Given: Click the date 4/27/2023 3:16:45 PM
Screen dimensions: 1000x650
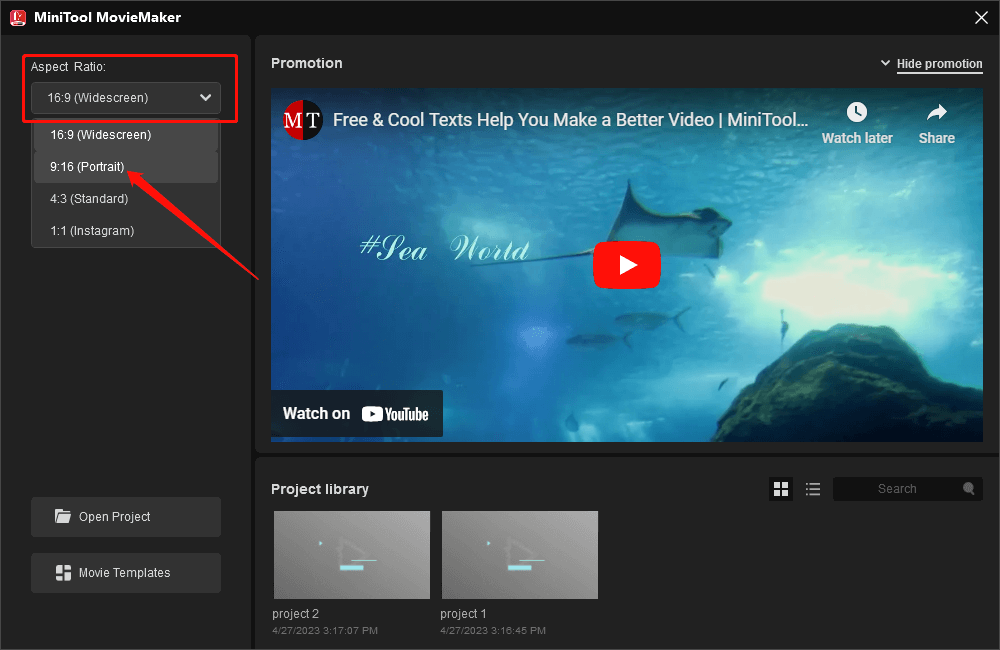Looking at the screenshot, I should point(493,631).
